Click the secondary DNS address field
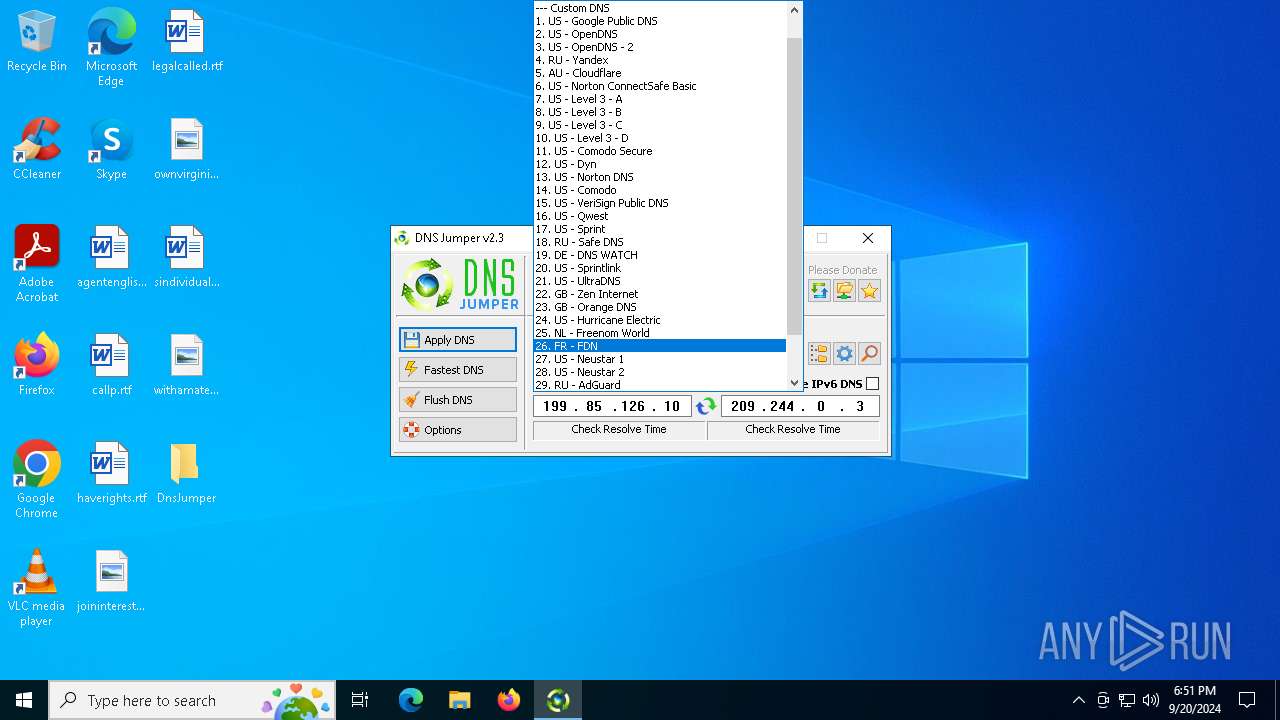The height and width of the screenshot is (720, 1280). click(800, 406)
